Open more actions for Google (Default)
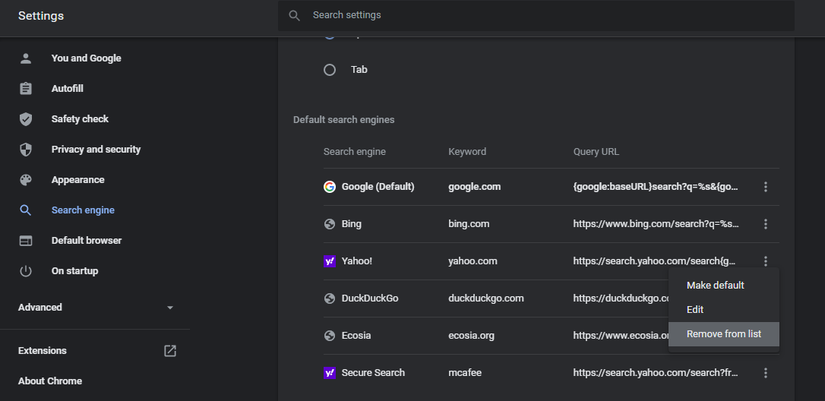Viewport: 825px width, 401px height. click(x=765, y=187)
